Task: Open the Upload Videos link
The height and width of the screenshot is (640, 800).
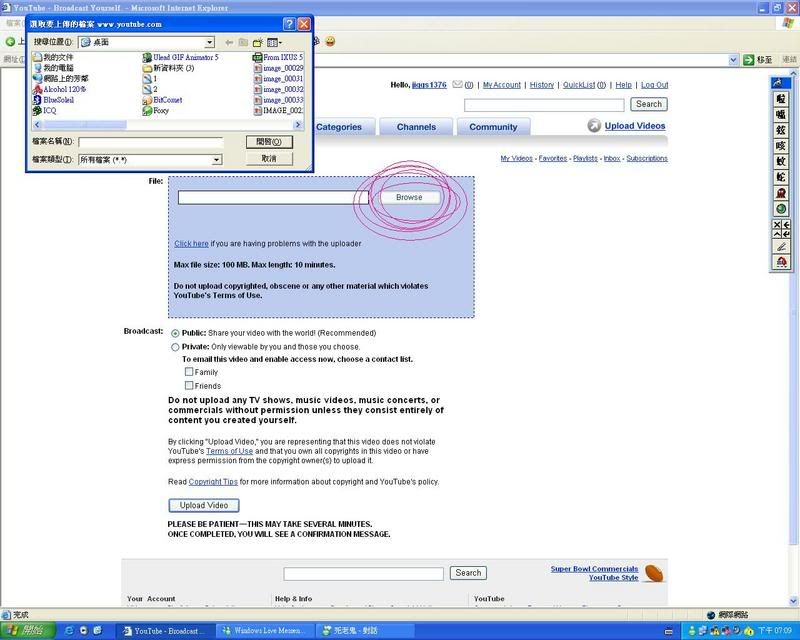Action: tap(635, 126)
